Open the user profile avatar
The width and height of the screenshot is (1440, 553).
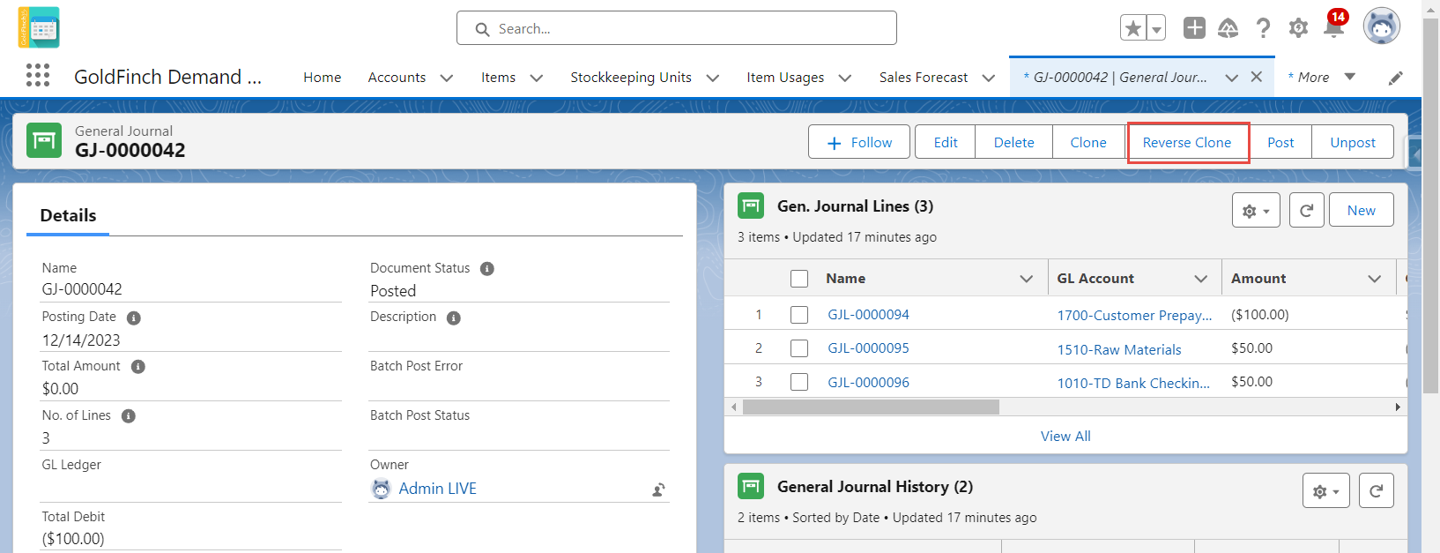[x=1381, y=27]
